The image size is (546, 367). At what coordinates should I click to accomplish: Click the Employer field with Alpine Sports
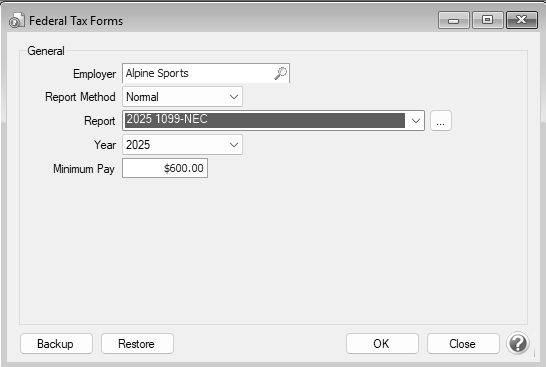point(206,73)
